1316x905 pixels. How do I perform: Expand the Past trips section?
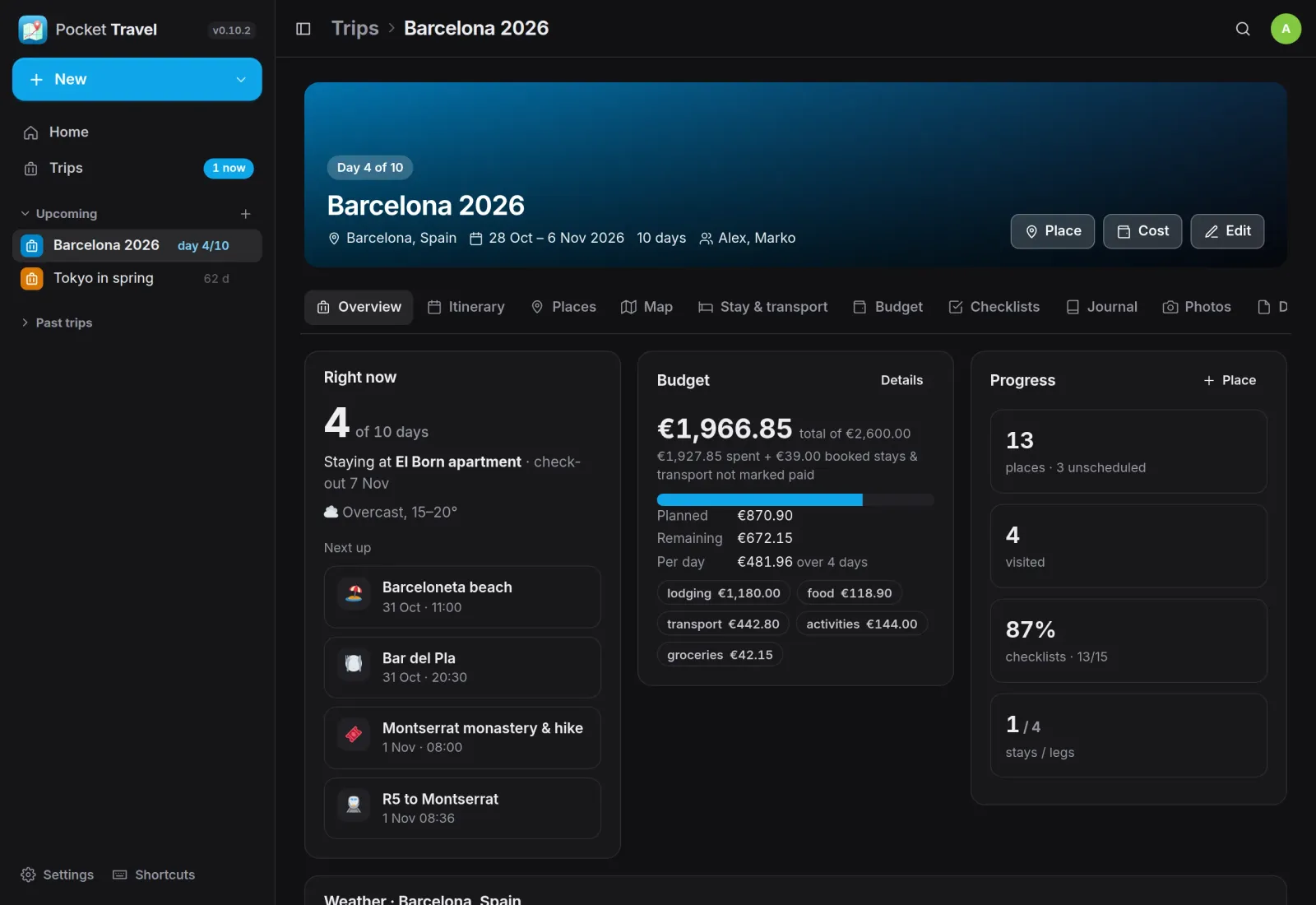tap(57, 323)
